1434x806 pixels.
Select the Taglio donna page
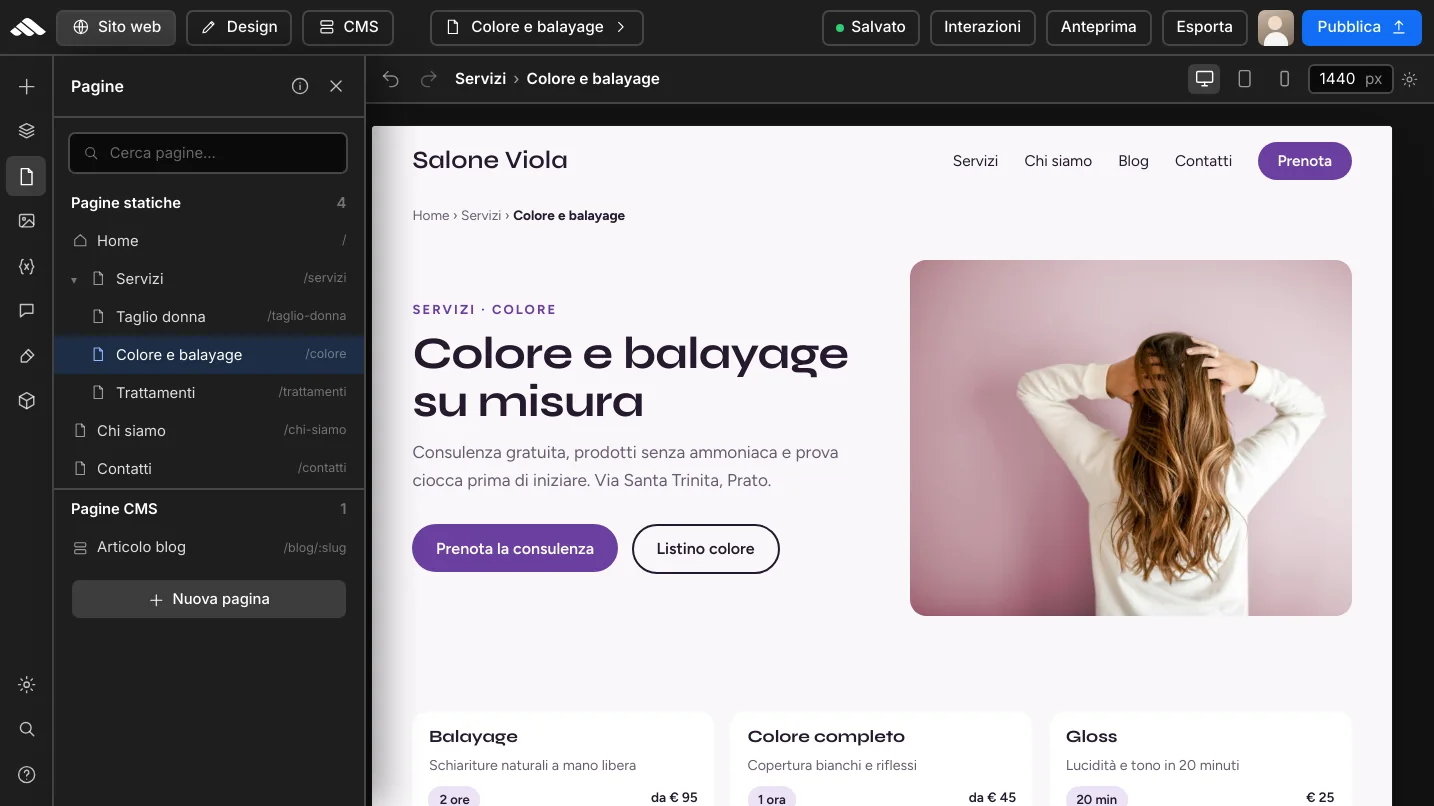click(x=209, y=317)
